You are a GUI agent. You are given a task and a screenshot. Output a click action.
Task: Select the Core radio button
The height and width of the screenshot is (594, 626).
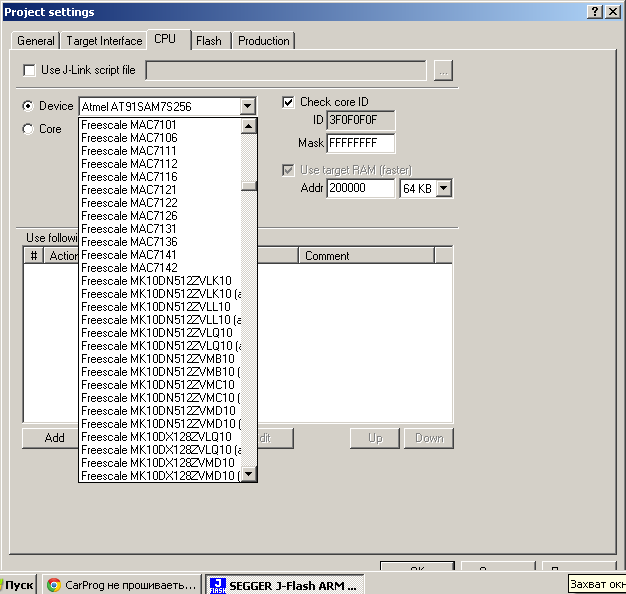(28, 129)
